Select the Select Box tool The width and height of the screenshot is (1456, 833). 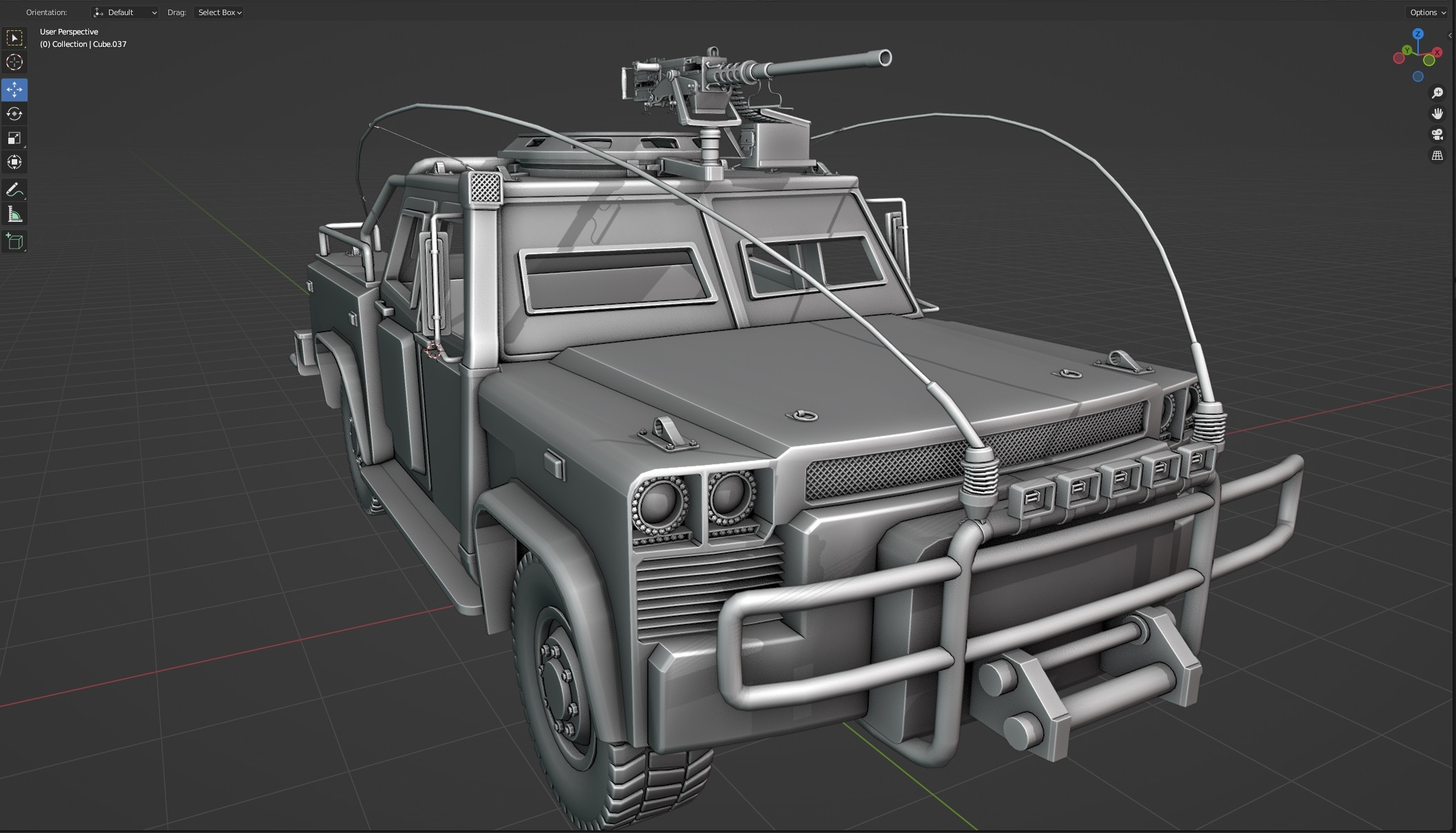(x=14, y=38)
